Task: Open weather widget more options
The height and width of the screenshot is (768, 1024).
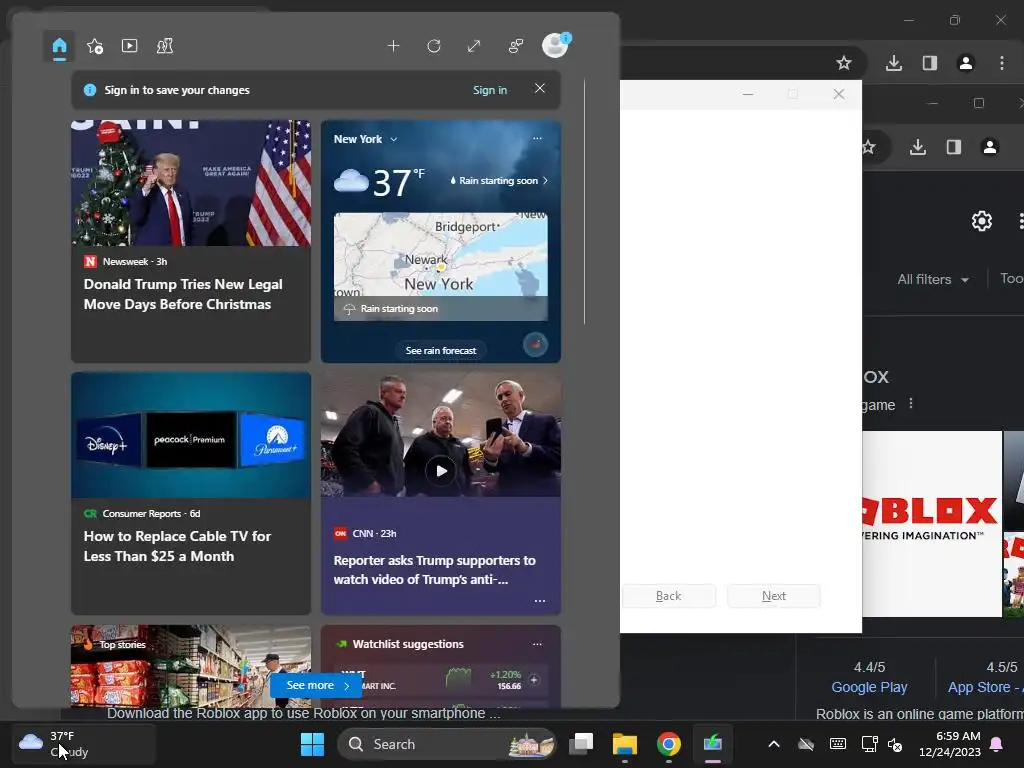Action: coord(537,138)
